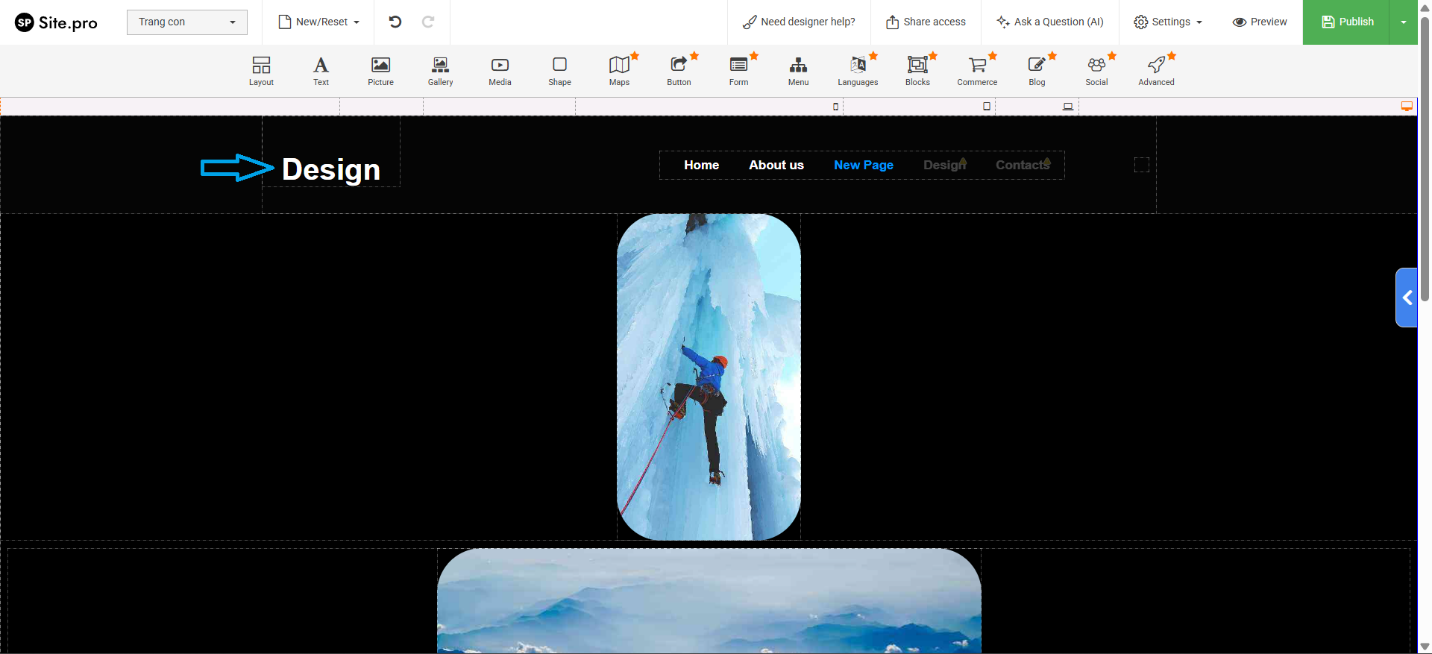Switch to laptop viewport icon
The height and width of the screenshot is (654, 1432).
(1068, 106)
